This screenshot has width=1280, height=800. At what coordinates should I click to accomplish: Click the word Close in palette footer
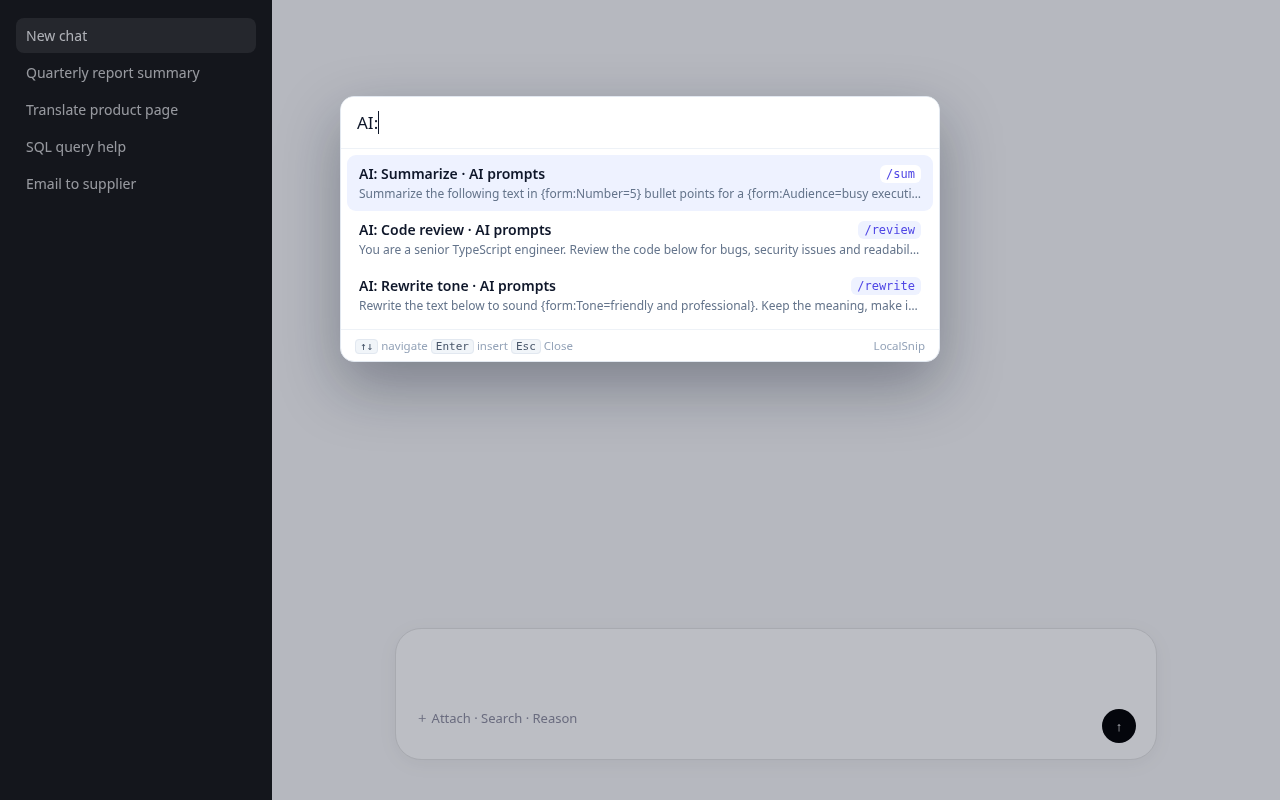[x=558, y=346]
